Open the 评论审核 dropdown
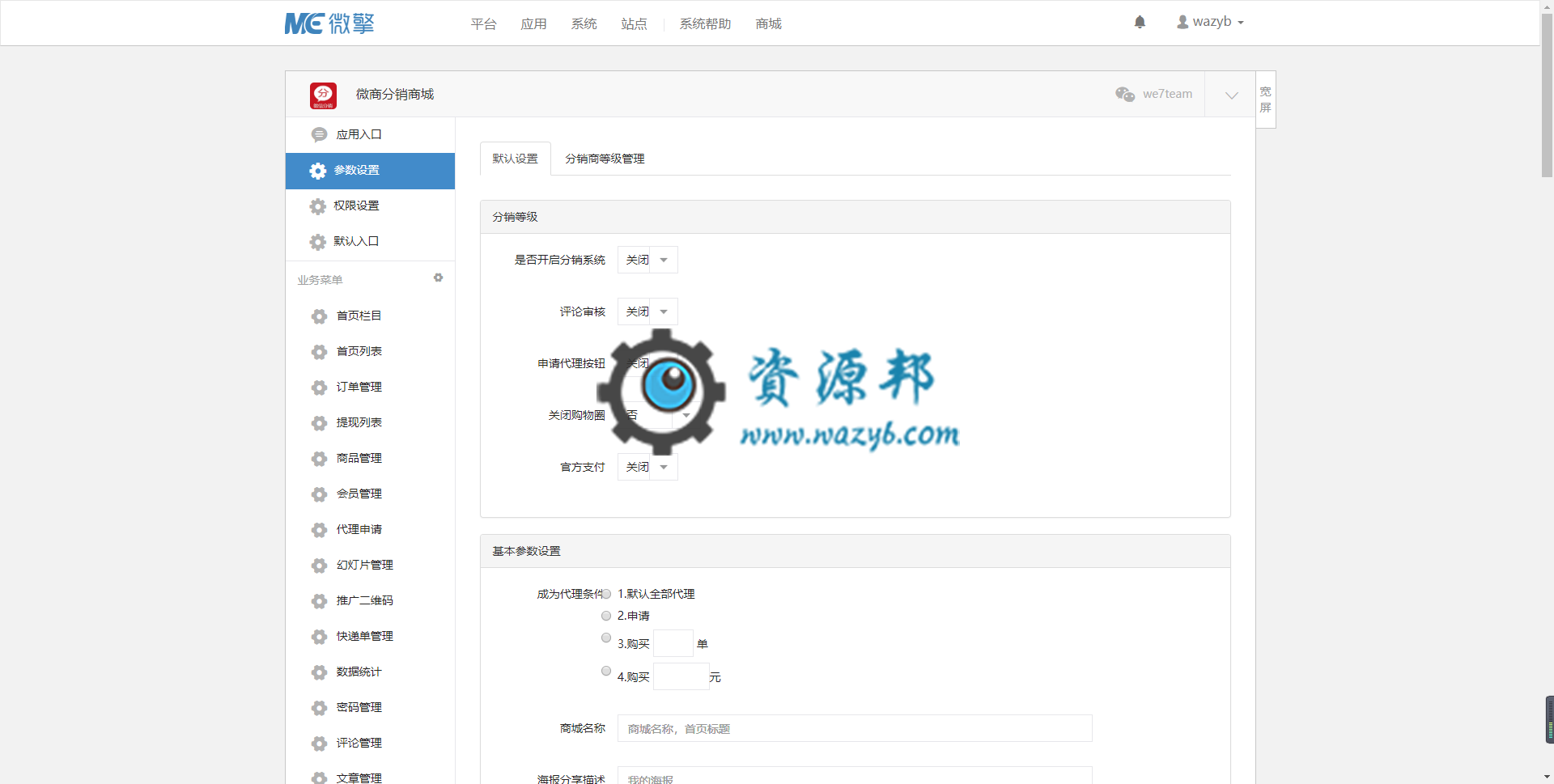Viewport: 1554px width, 784px height. (647, 311)
